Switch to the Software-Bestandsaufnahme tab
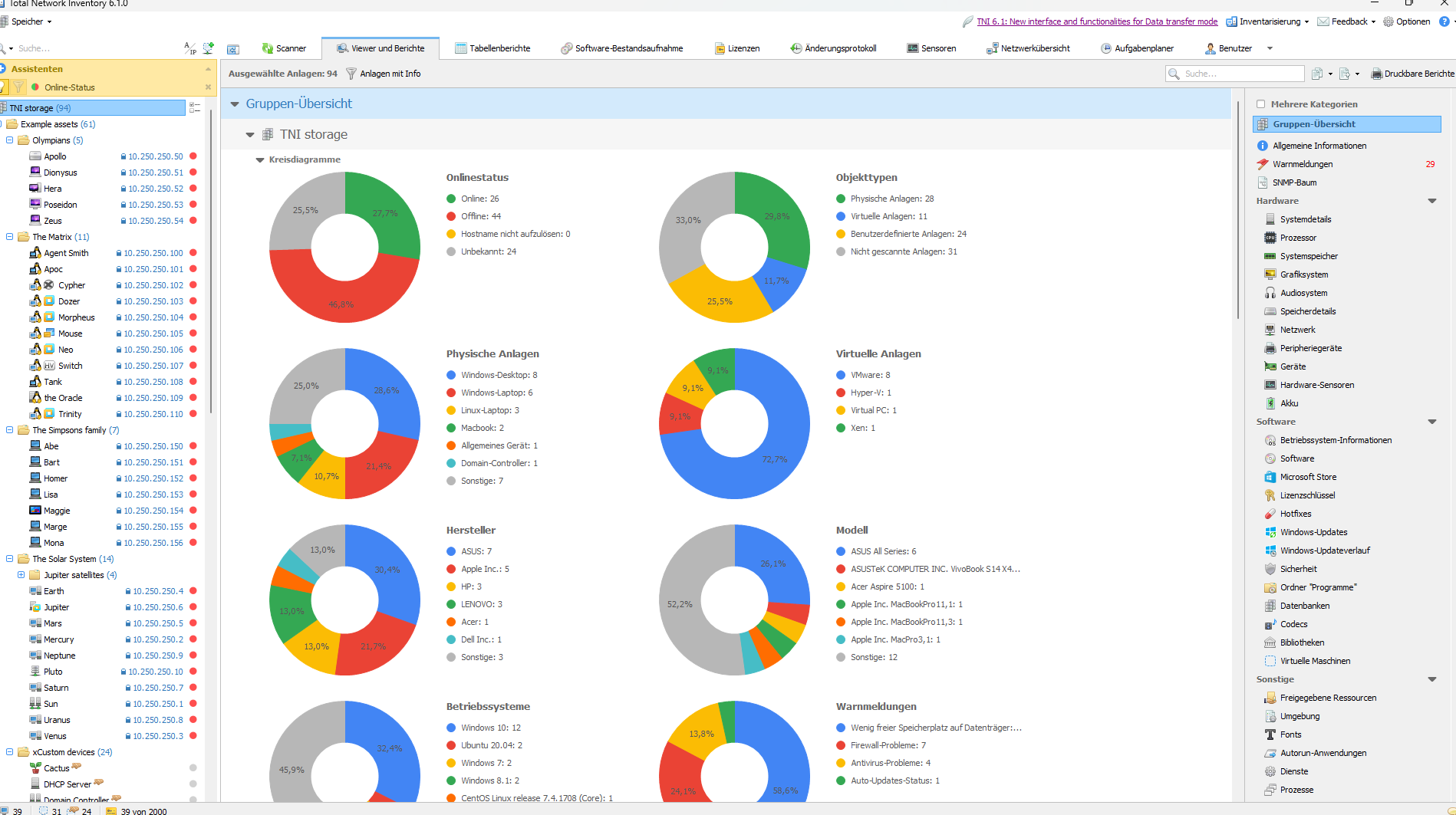 (x=622, y=48)
